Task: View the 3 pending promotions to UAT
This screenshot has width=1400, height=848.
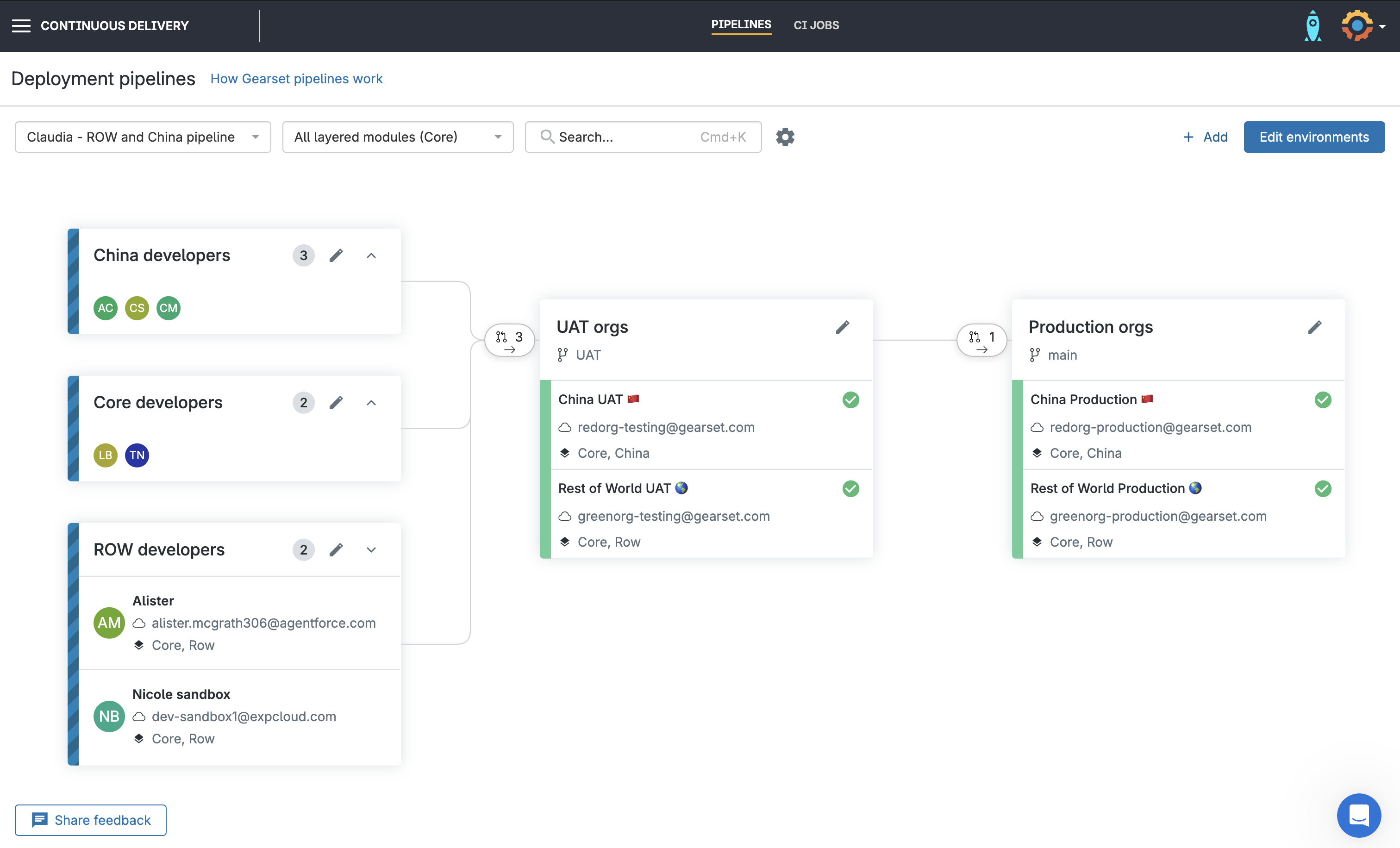Action: click(x=509, y=340)
